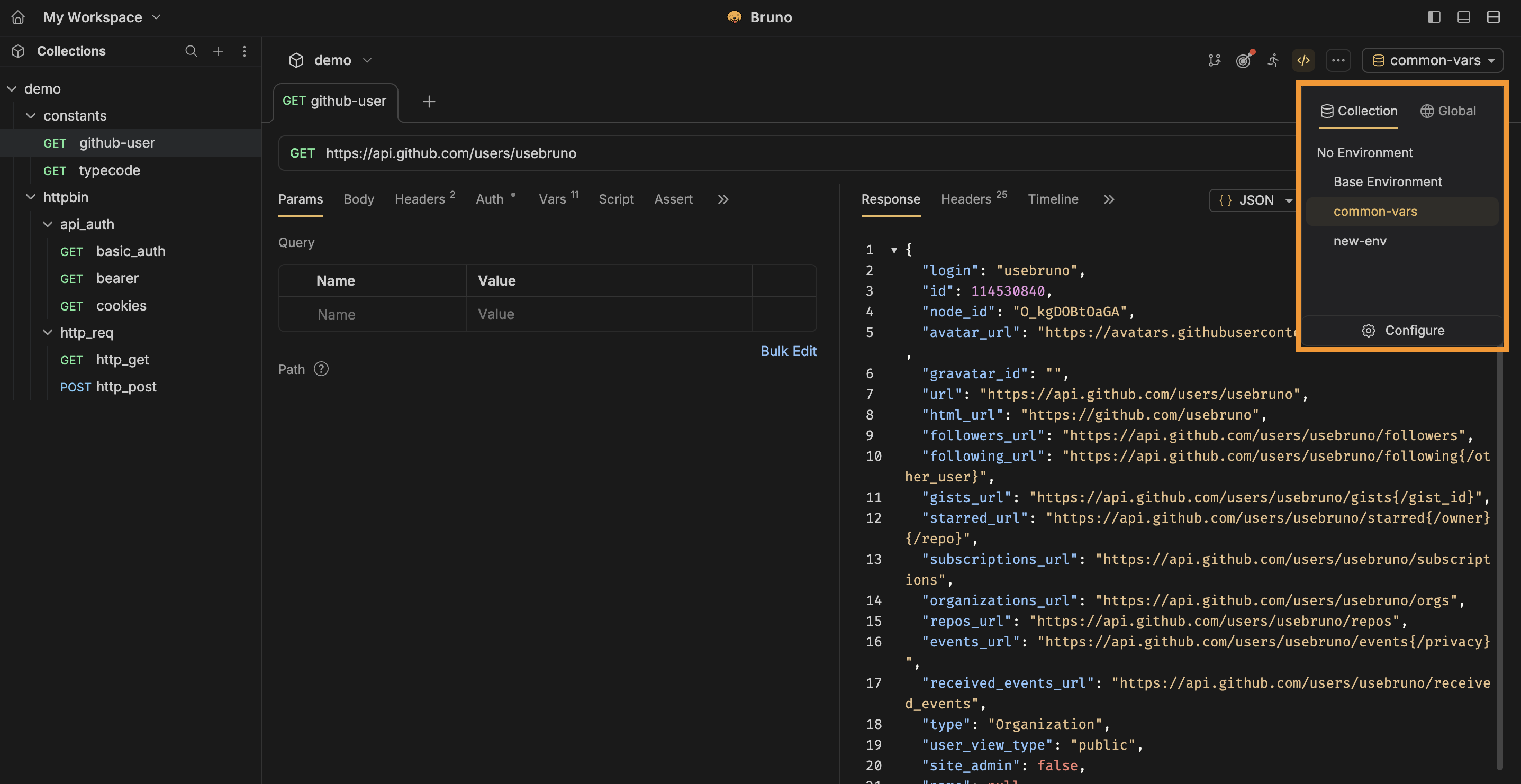Viewport: 1521px width, 784px height.
Task: Switch to the Global environments tab
Action: [1448, 111]
